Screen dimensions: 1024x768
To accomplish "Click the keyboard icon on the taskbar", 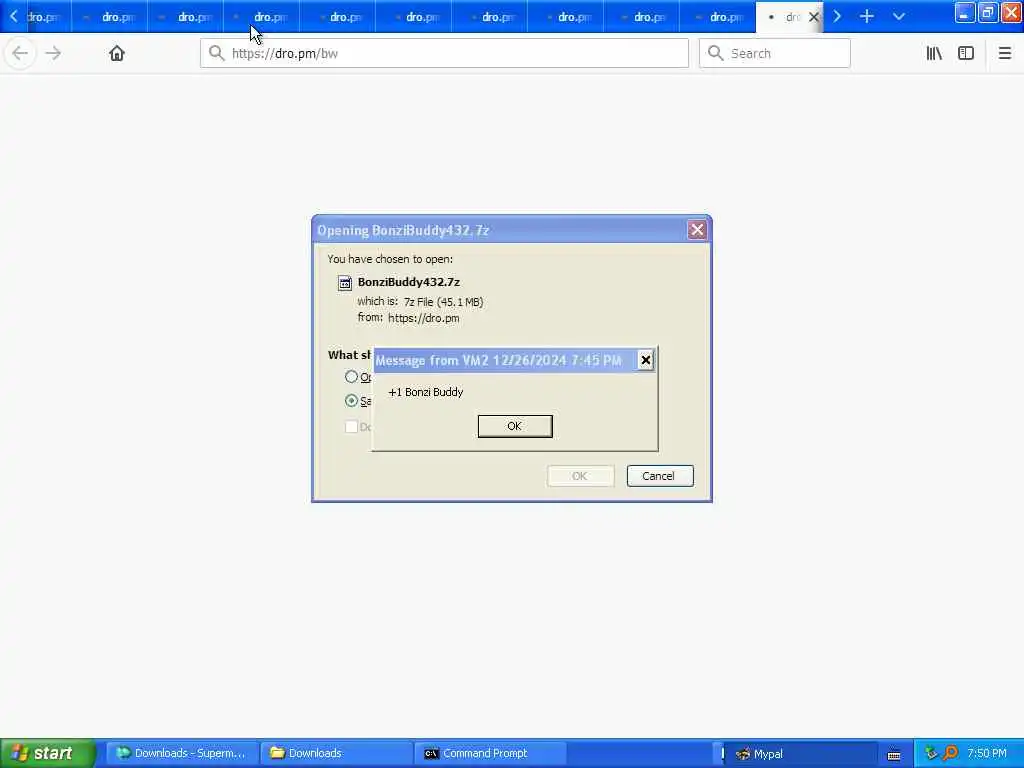I will click(x=894, y=755).
